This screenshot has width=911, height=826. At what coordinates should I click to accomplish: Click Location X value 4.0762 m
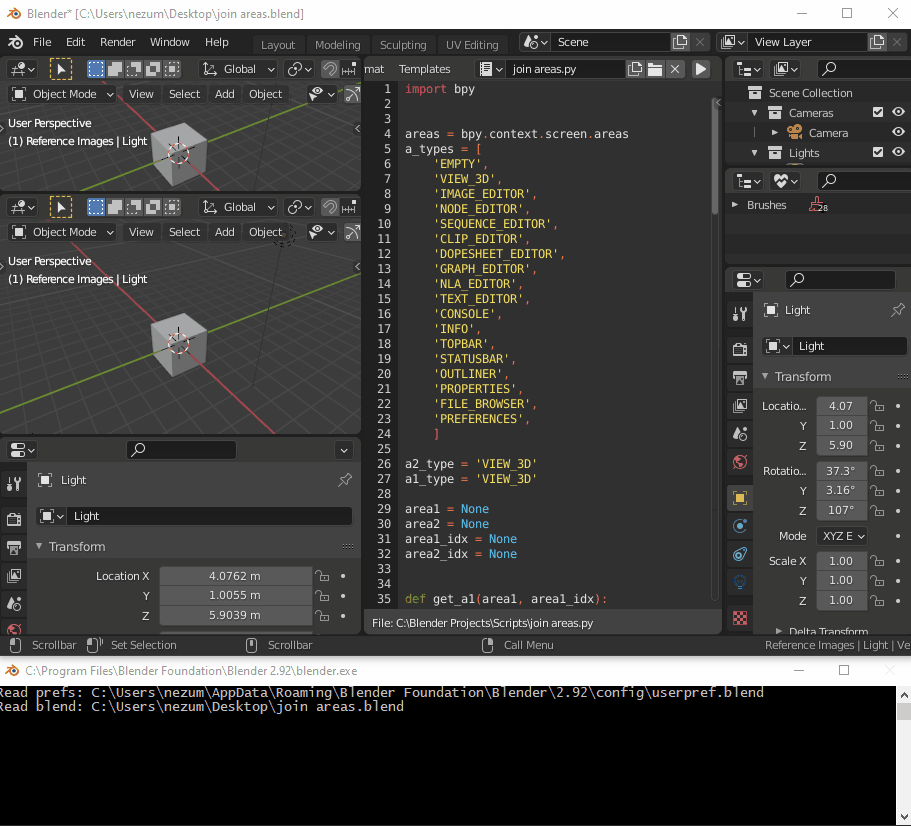coord(235,576)
